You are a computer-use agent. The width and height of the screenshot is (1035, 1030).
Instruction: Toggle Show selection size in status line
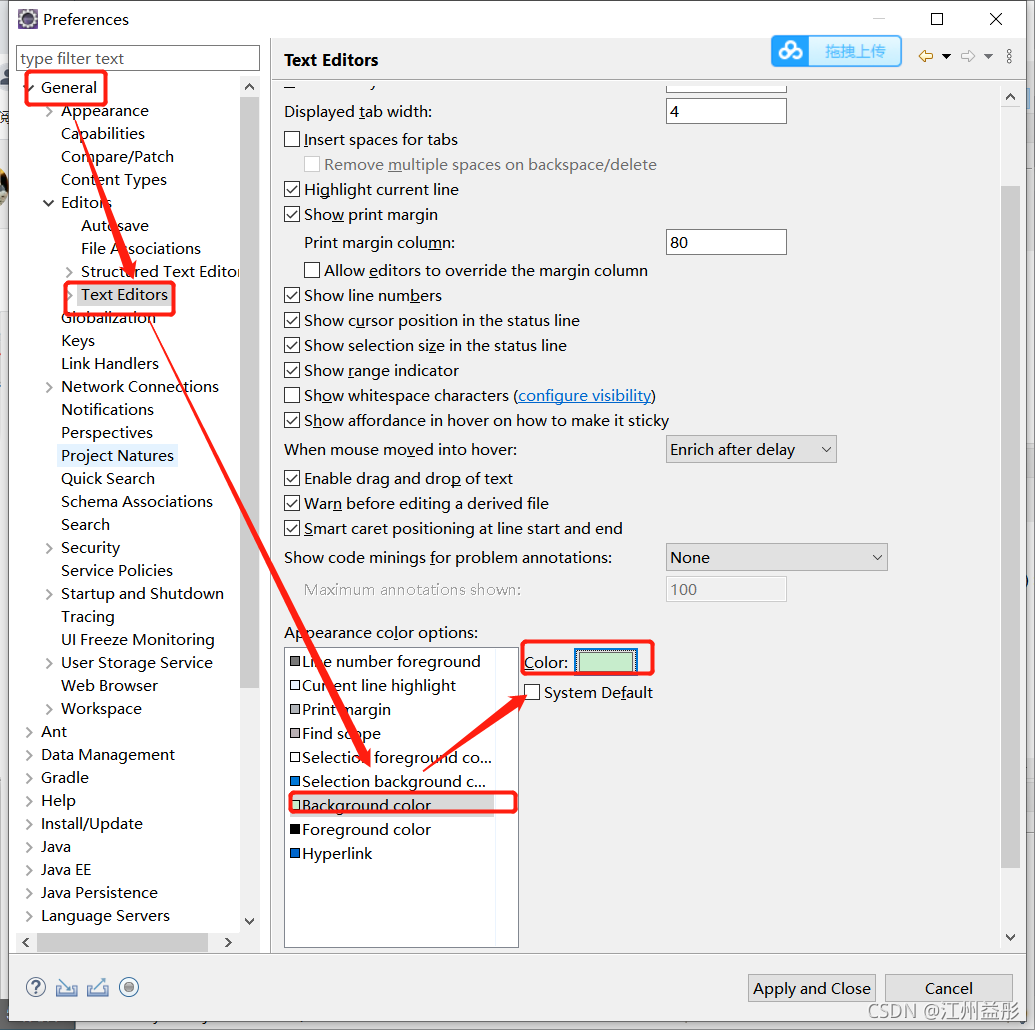click(292, 345)
